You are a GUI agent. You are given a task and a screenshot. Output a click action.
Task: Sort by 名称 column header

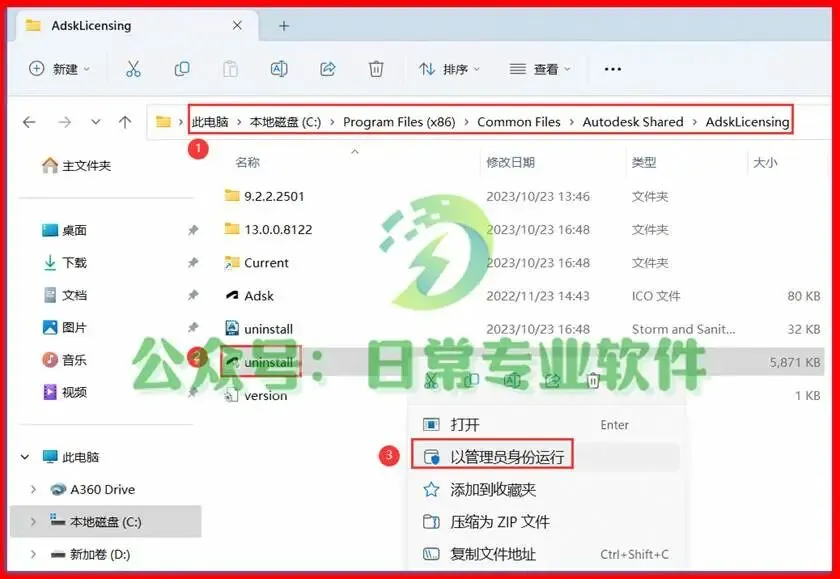coord(248,162)
